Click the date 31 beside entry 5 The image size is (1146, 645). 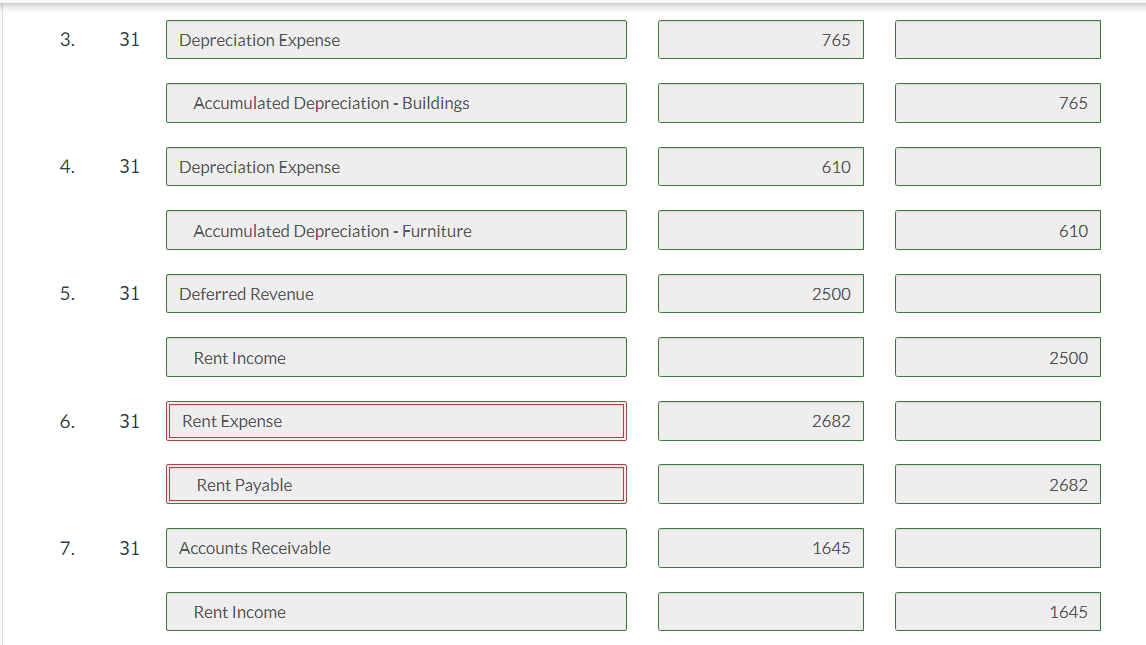[x=129, y=294]
